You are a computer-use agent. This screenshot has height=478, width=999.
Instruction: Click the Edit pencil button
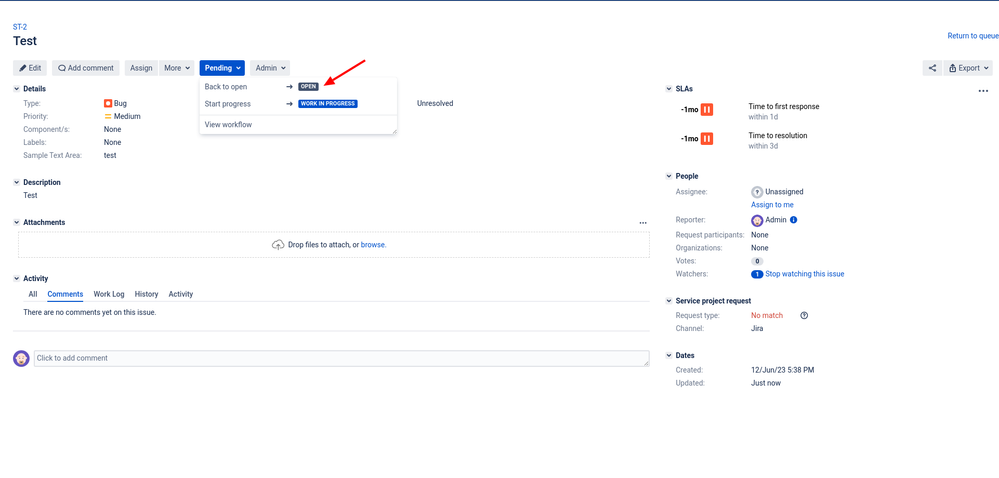pyautogui.click(x=30, y=68)
